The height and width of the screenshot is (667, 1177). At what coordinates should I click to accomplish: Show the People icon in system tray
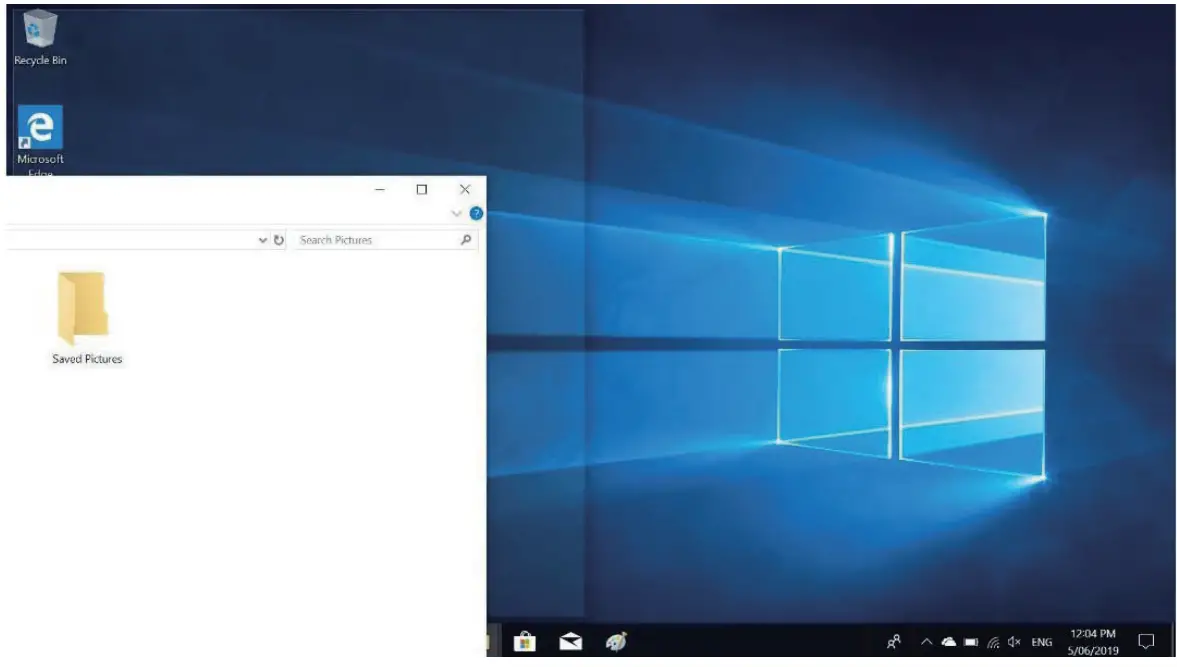coord(894,641)
